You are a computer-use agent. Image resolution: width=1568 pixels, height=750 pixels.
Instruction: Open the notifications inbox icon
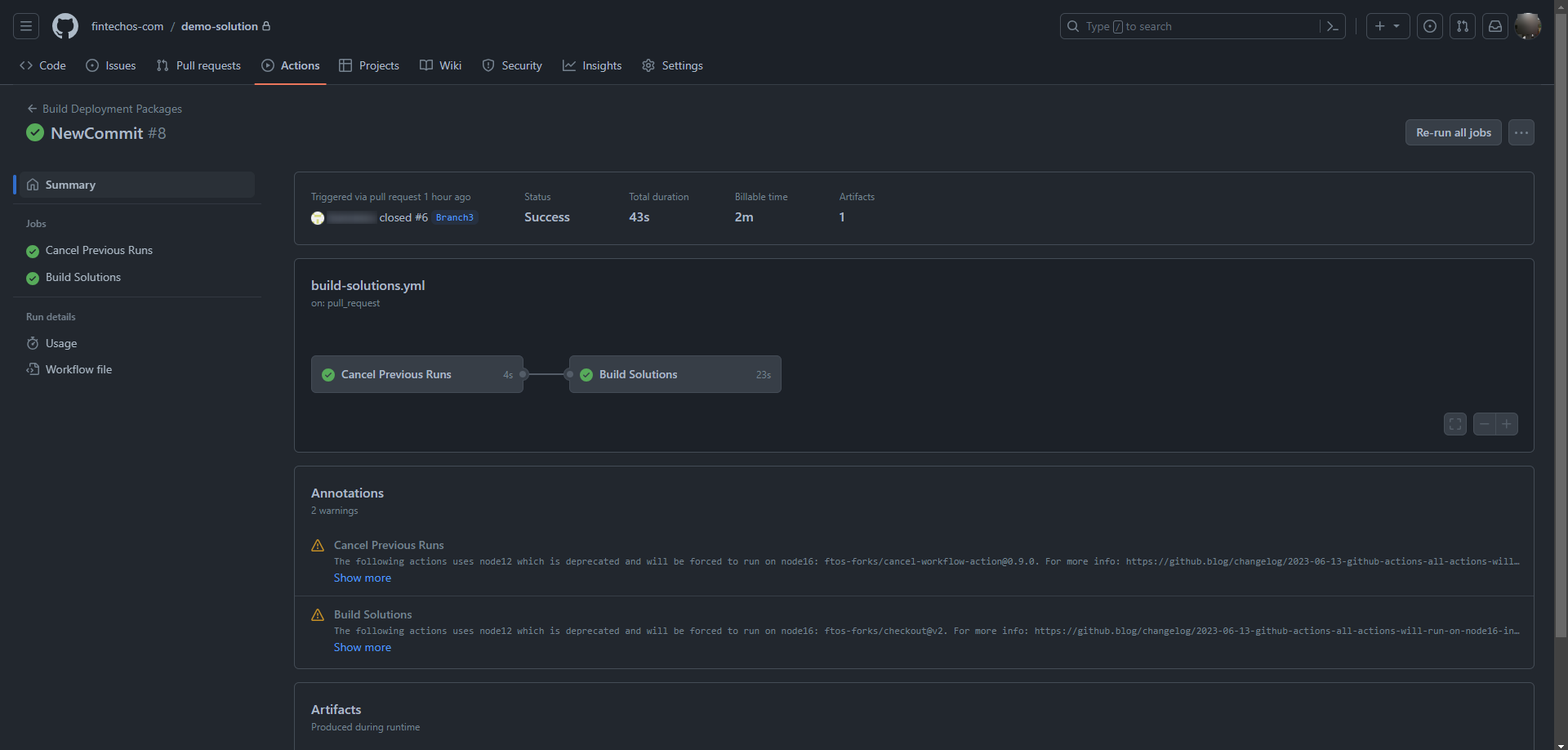pyautogui.click(x=1494, y=26)
